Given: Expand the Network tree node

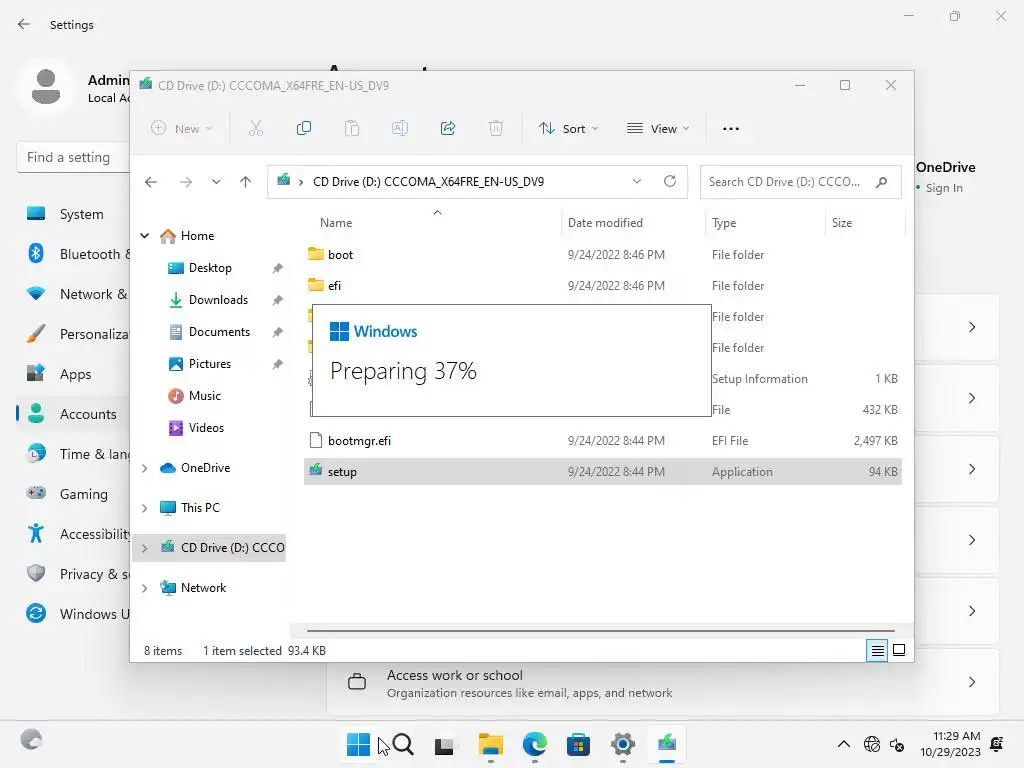Looking at the screenshot, I should tap(144, 588).
